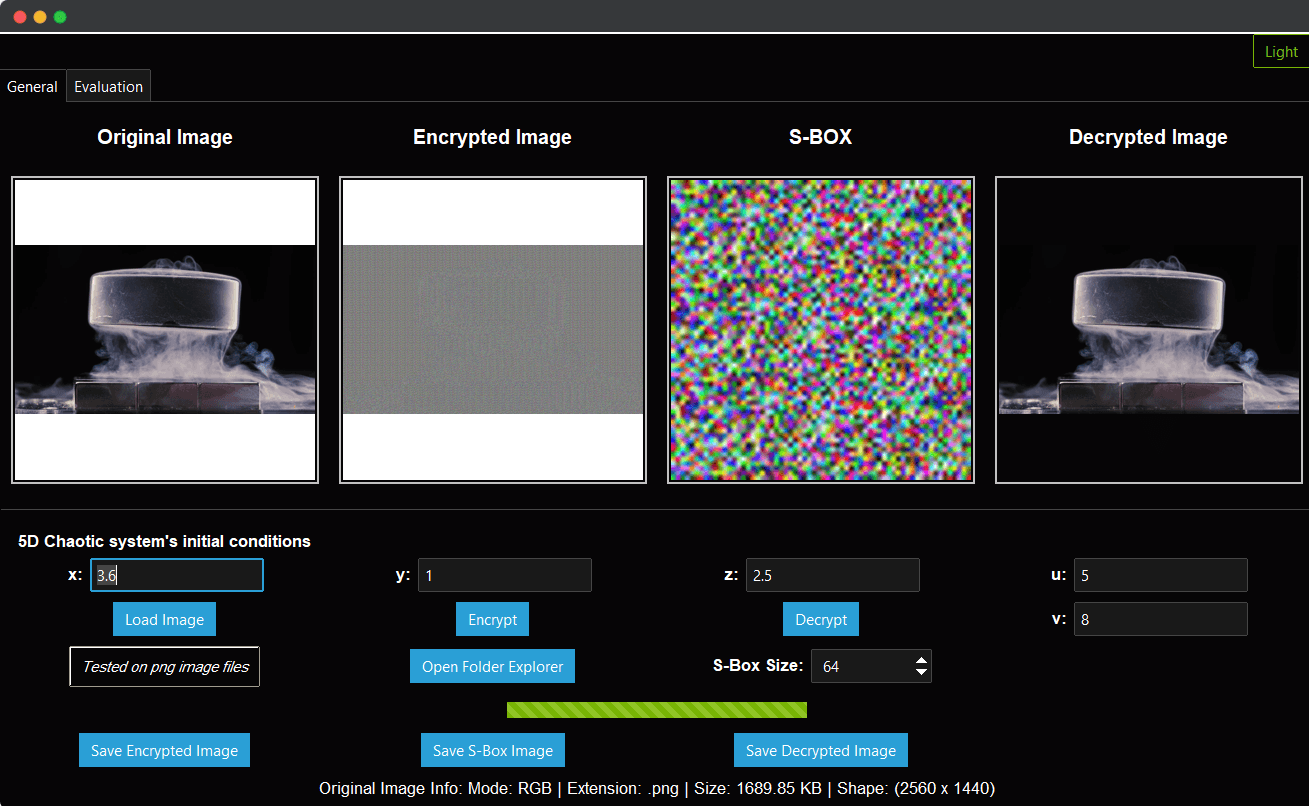
Task: Switch to the Evaluation tab
Action: [x=108, y=86]
